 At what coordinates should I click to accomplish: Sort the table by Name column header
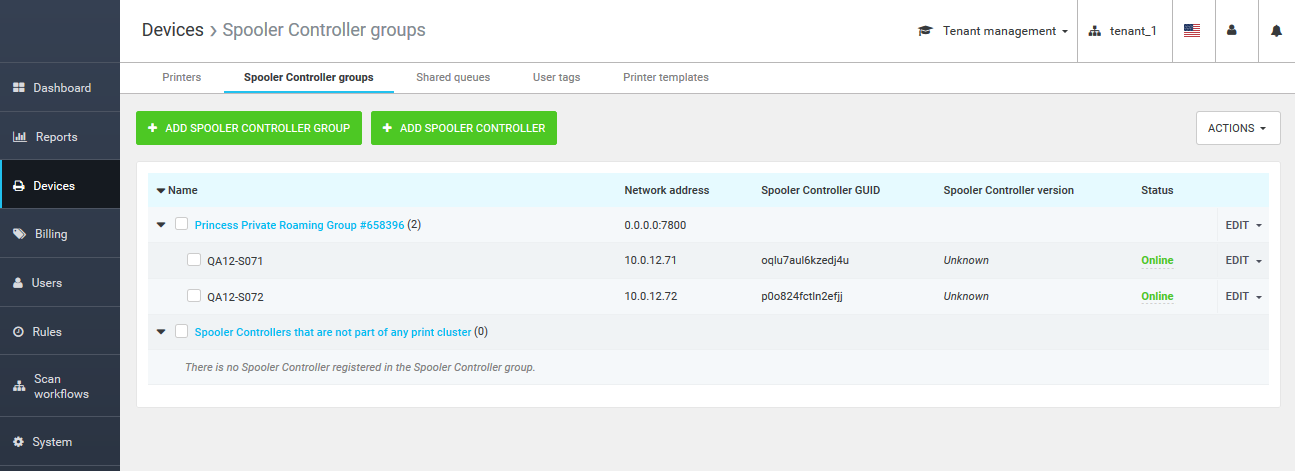point(182,190)
